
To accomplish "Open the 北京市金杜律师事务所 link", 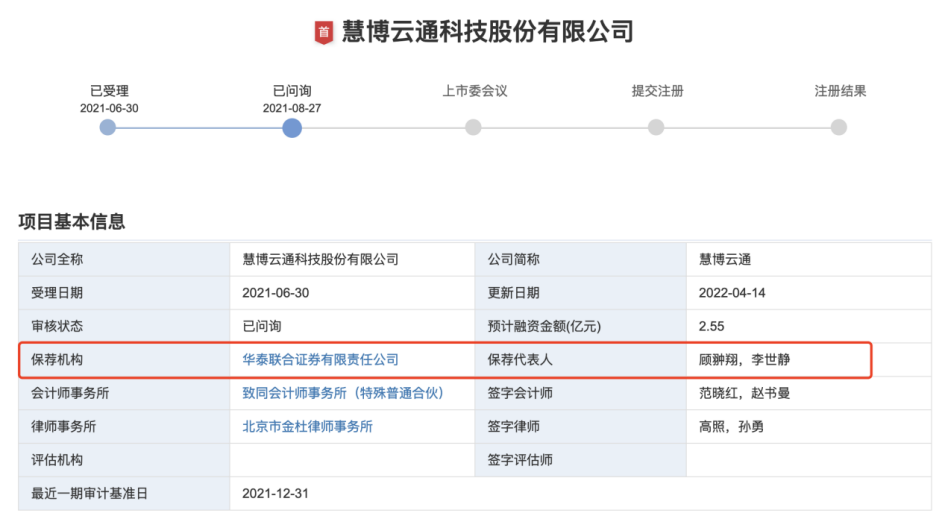I will (x=307, y=427).
